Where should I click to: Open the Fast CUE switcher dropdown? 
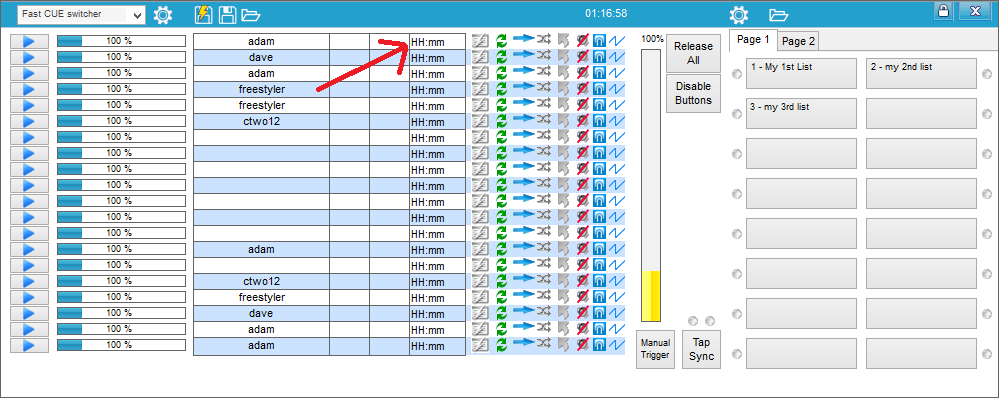pyautogui.click(x=82, y=14)
